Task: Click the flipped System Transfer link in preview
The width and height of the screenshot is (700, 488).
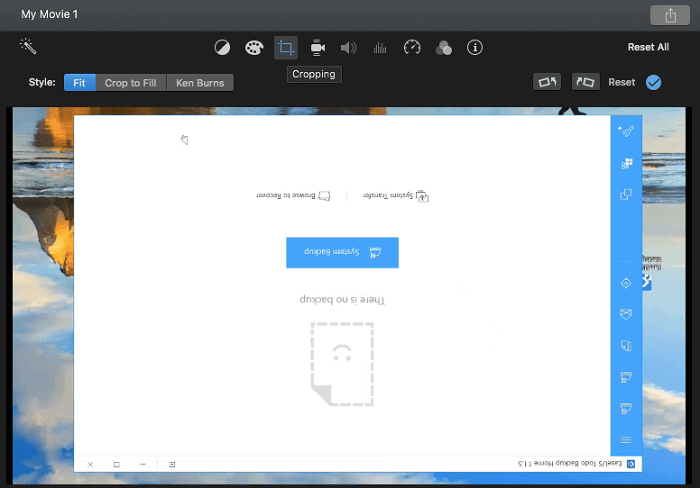Action: click(x=396, y=196)
